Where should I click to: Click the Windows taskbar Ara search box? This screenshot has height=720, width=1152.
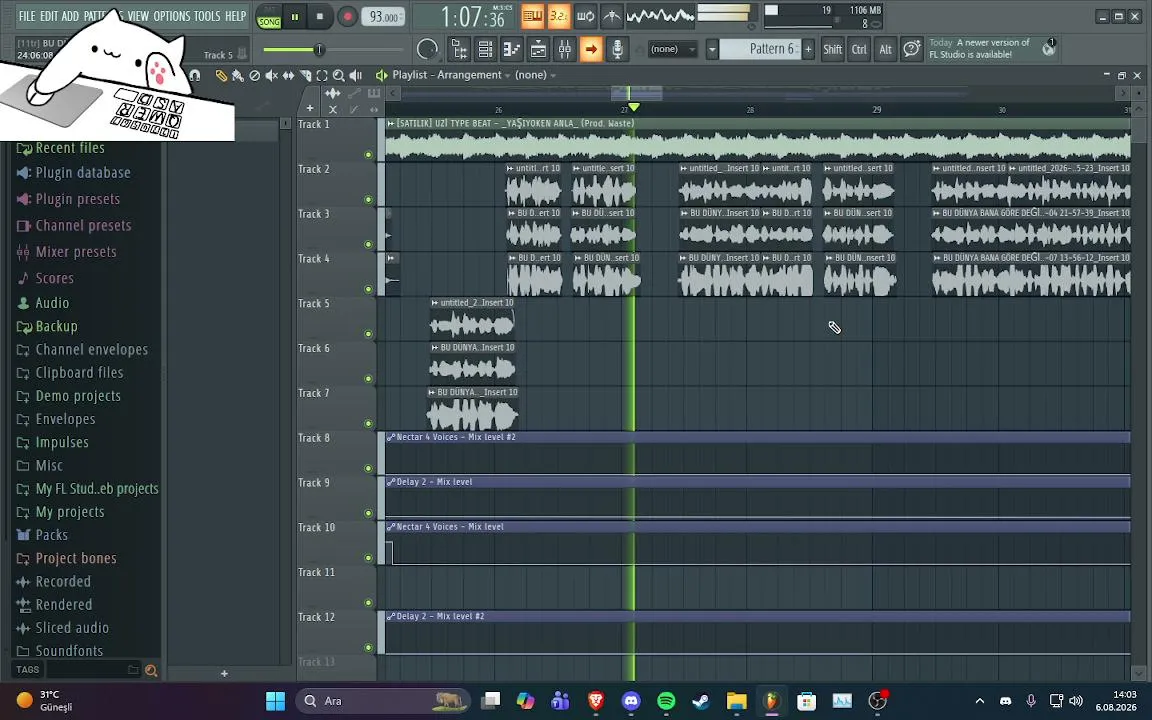coord(382,701)
